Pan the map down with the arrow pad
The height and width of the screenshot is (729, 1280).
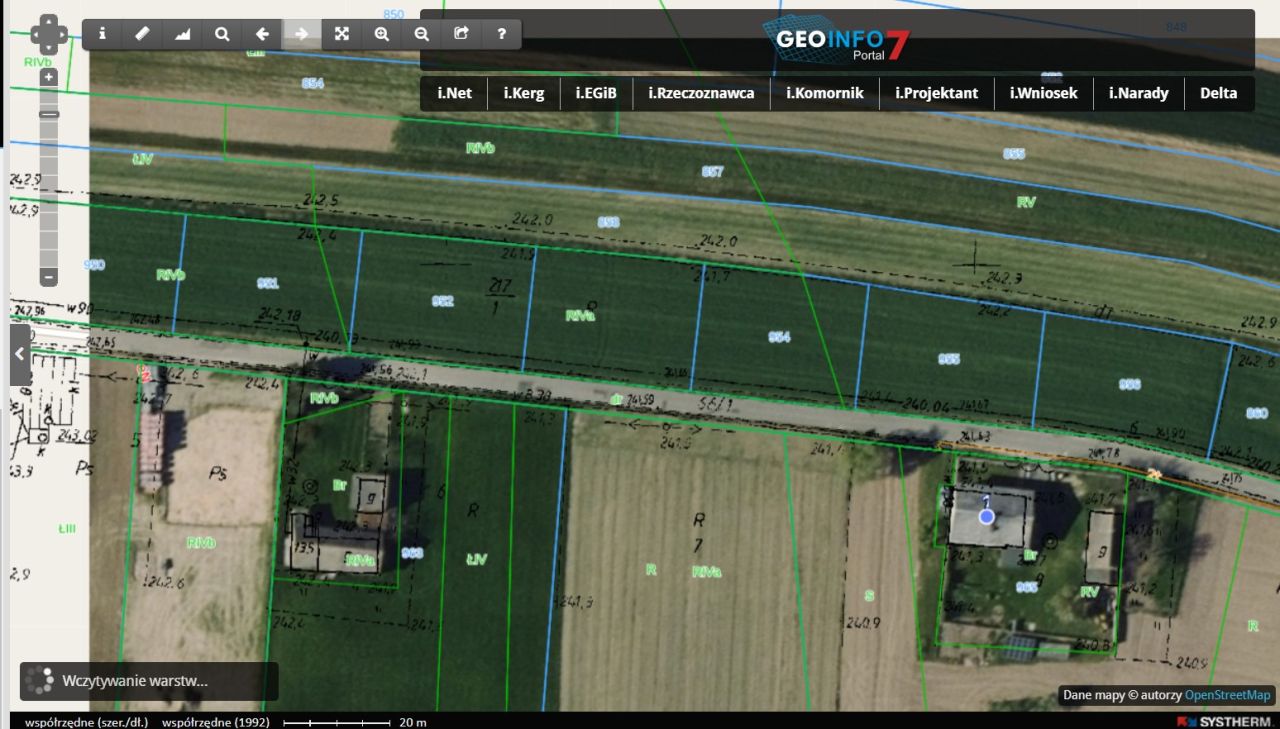click(49, 48)
